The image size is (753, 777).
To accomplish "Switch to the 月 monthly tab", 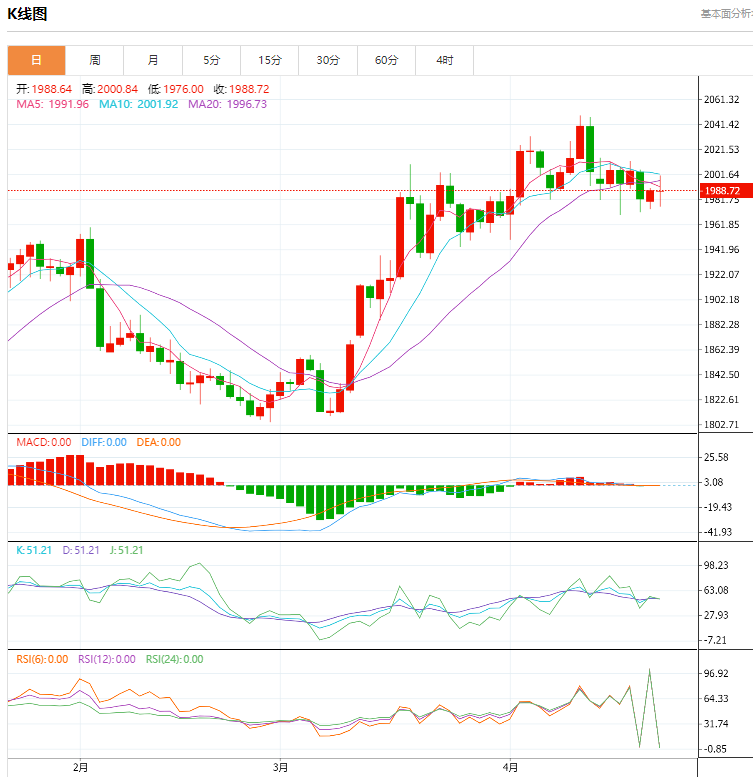I will pos(153,60).
